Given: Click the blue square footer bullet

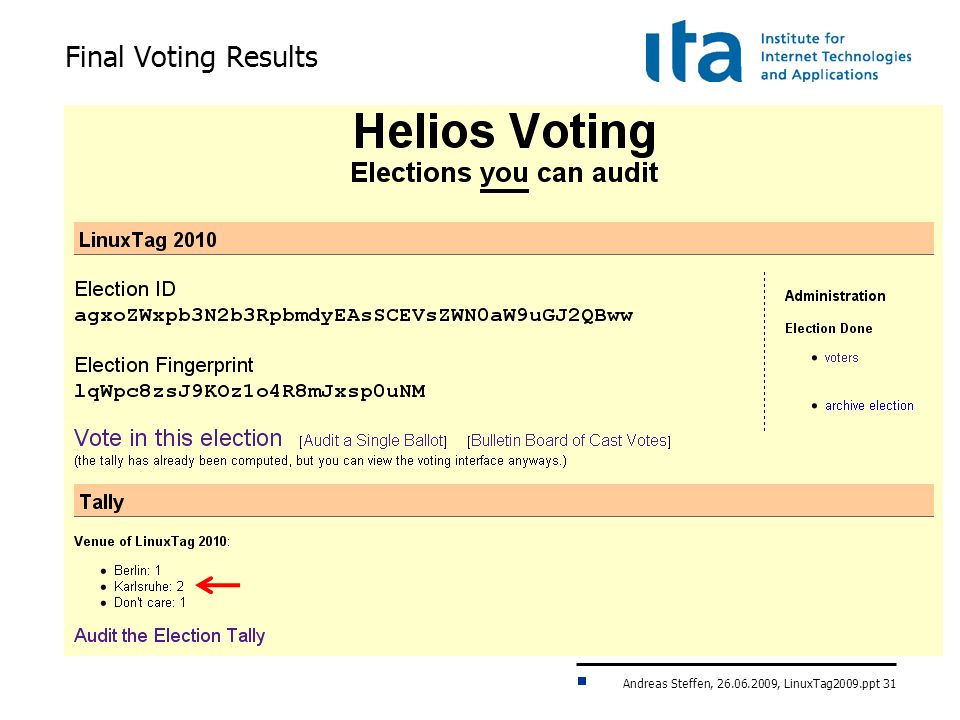Looking at the screenshot, I should click(582, 681).
